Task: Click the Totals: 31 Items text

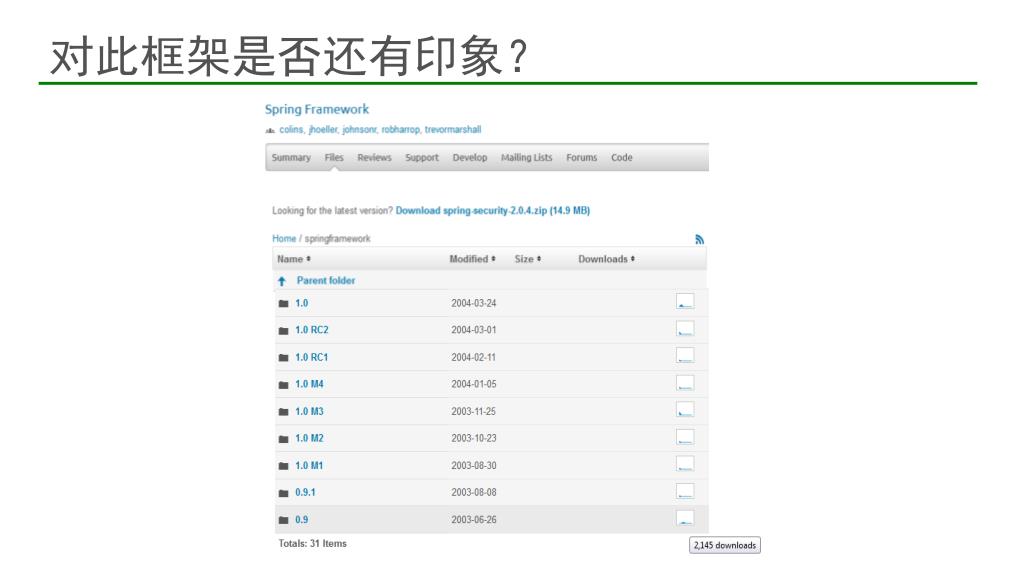Action: 312,544
